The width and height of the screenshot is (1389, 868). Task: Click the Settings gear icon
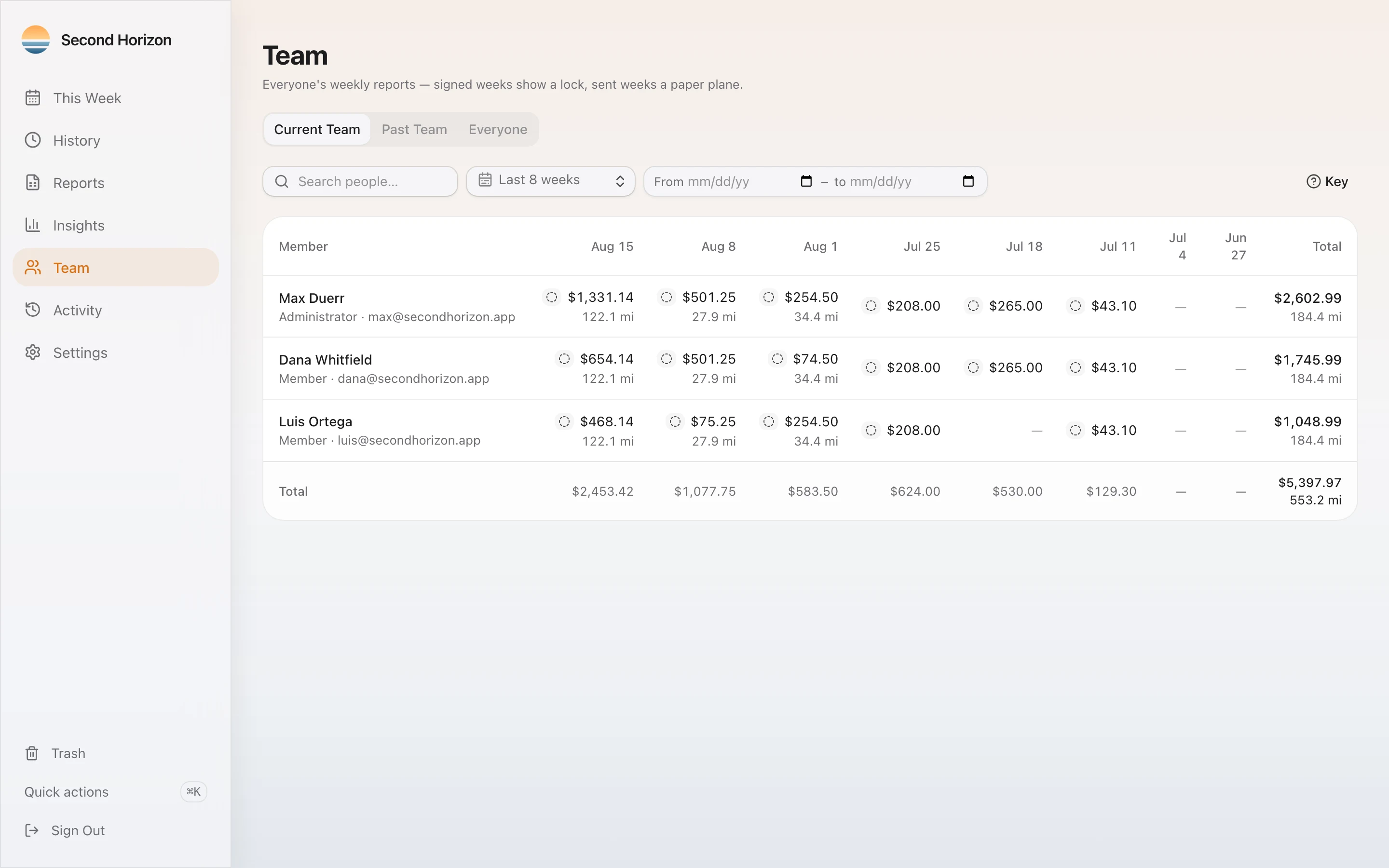33,353
